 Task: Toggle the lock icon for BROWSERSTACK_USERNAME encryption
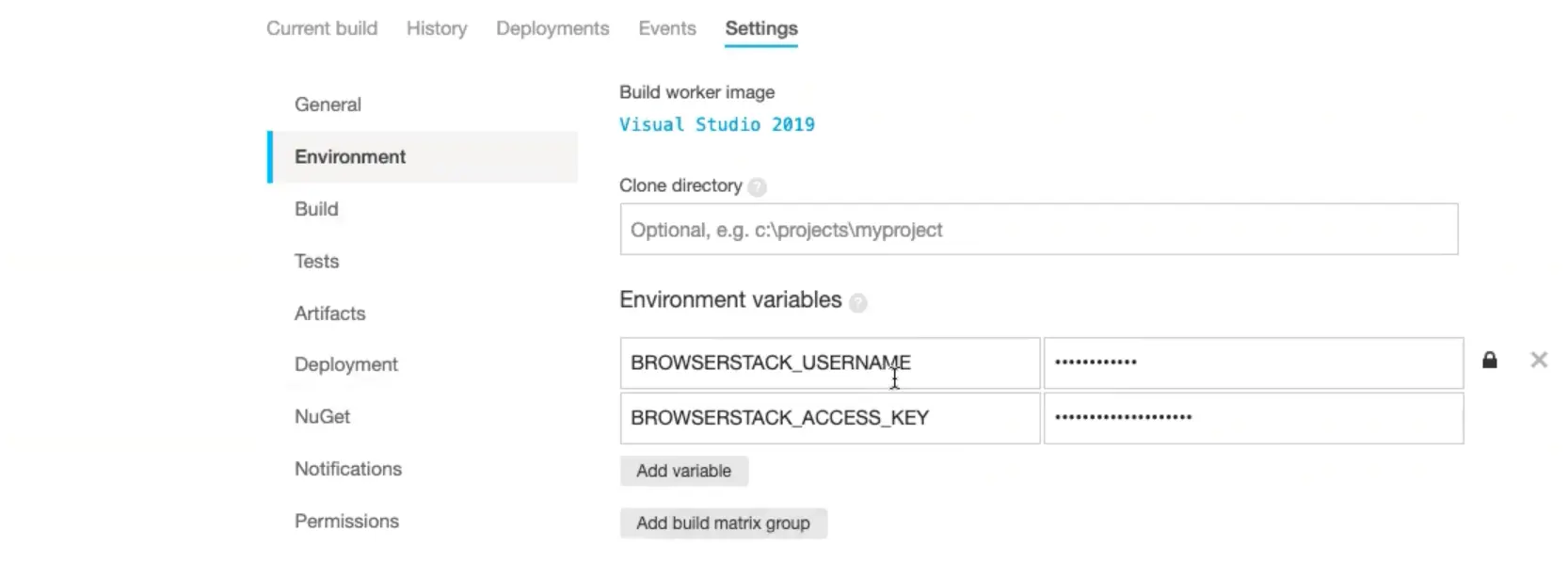(1489, 361)
